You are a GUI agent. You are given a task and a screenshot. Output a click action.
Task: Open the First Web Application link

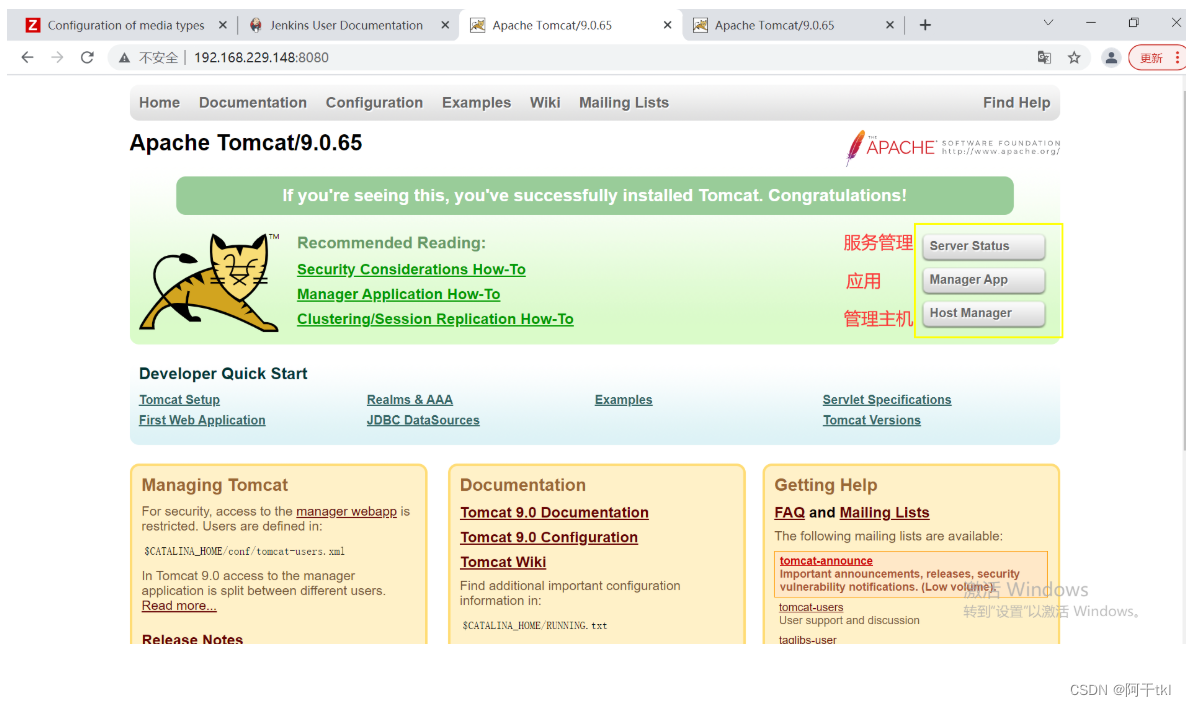tap(202, 420)
